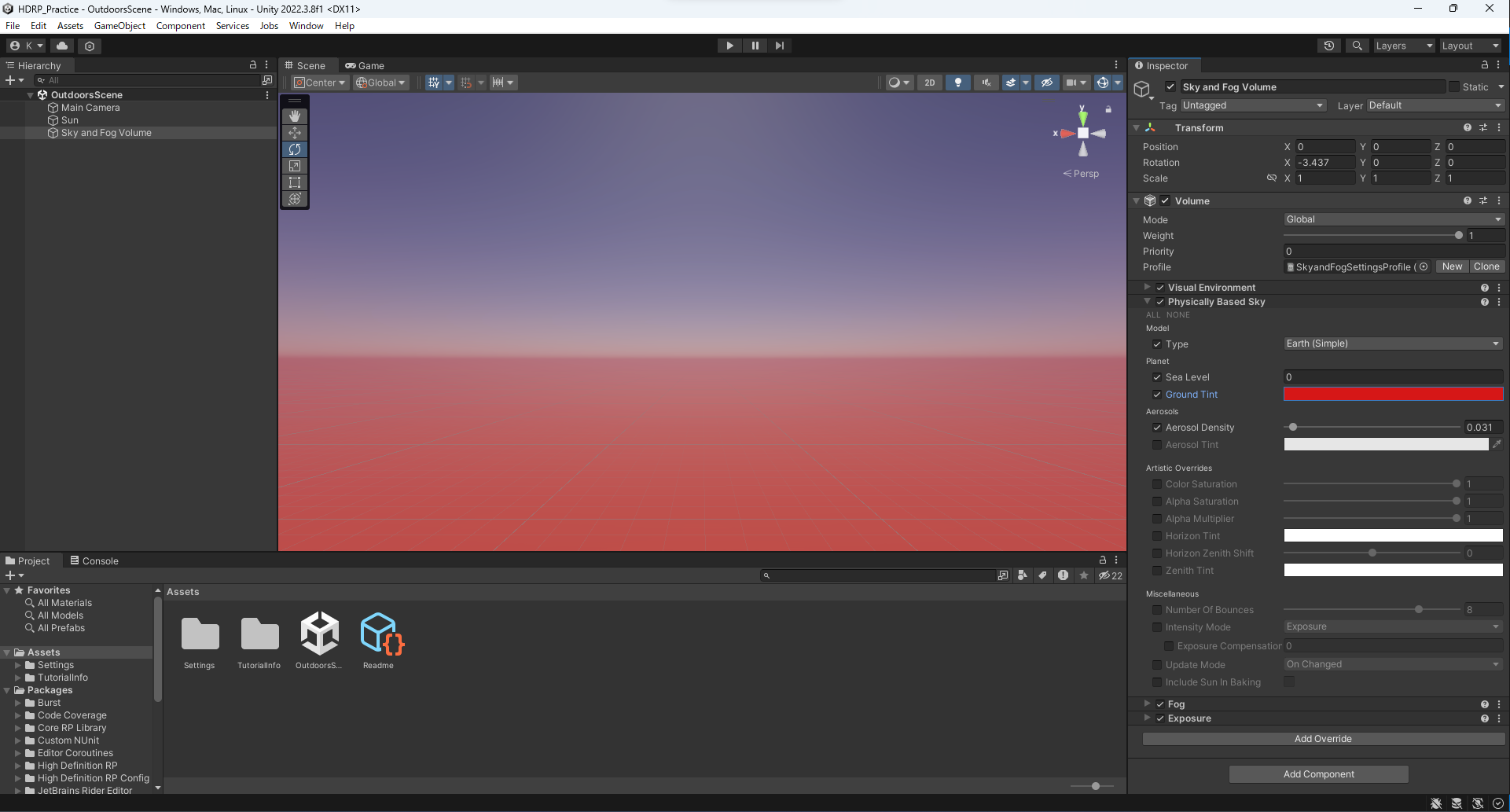Uncheck Sky and Fog Volume active checkbox
The image size is (1510, 812).
coord(1170,87)
